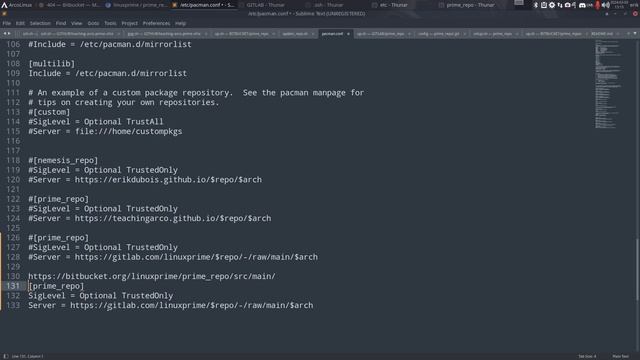Click the '#Server = file:///home/custompkgs' line
Viewport: 640px width, 360px height.
click(x=105, y=131)
